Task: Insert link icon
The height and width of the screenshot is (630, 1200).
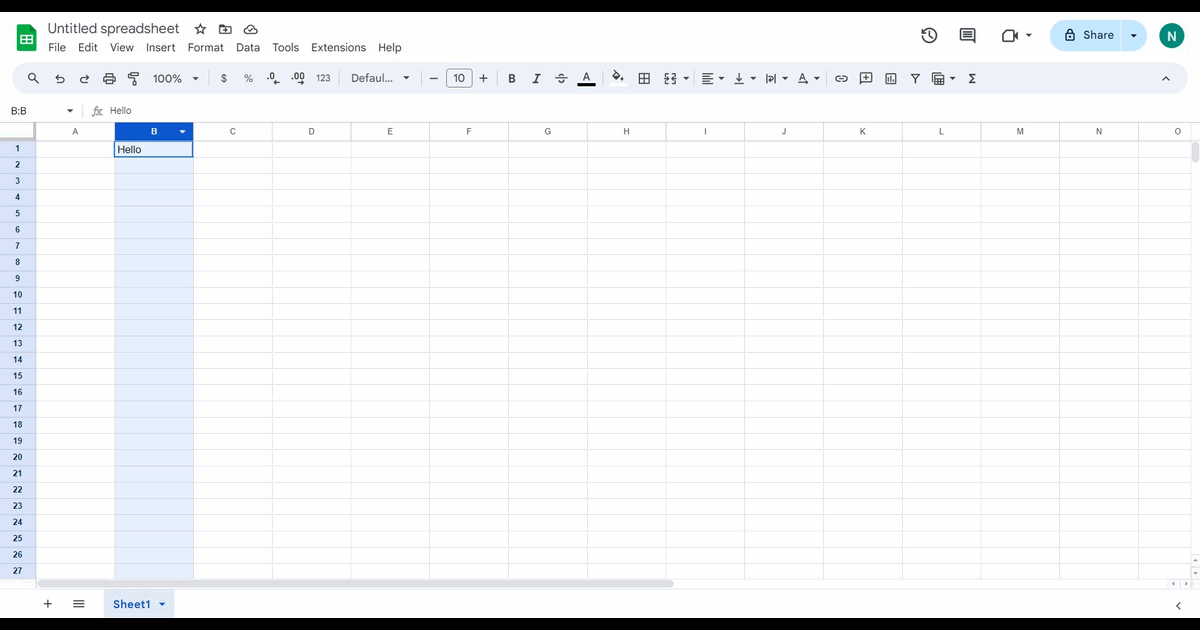Action: [x=842, y=78]
